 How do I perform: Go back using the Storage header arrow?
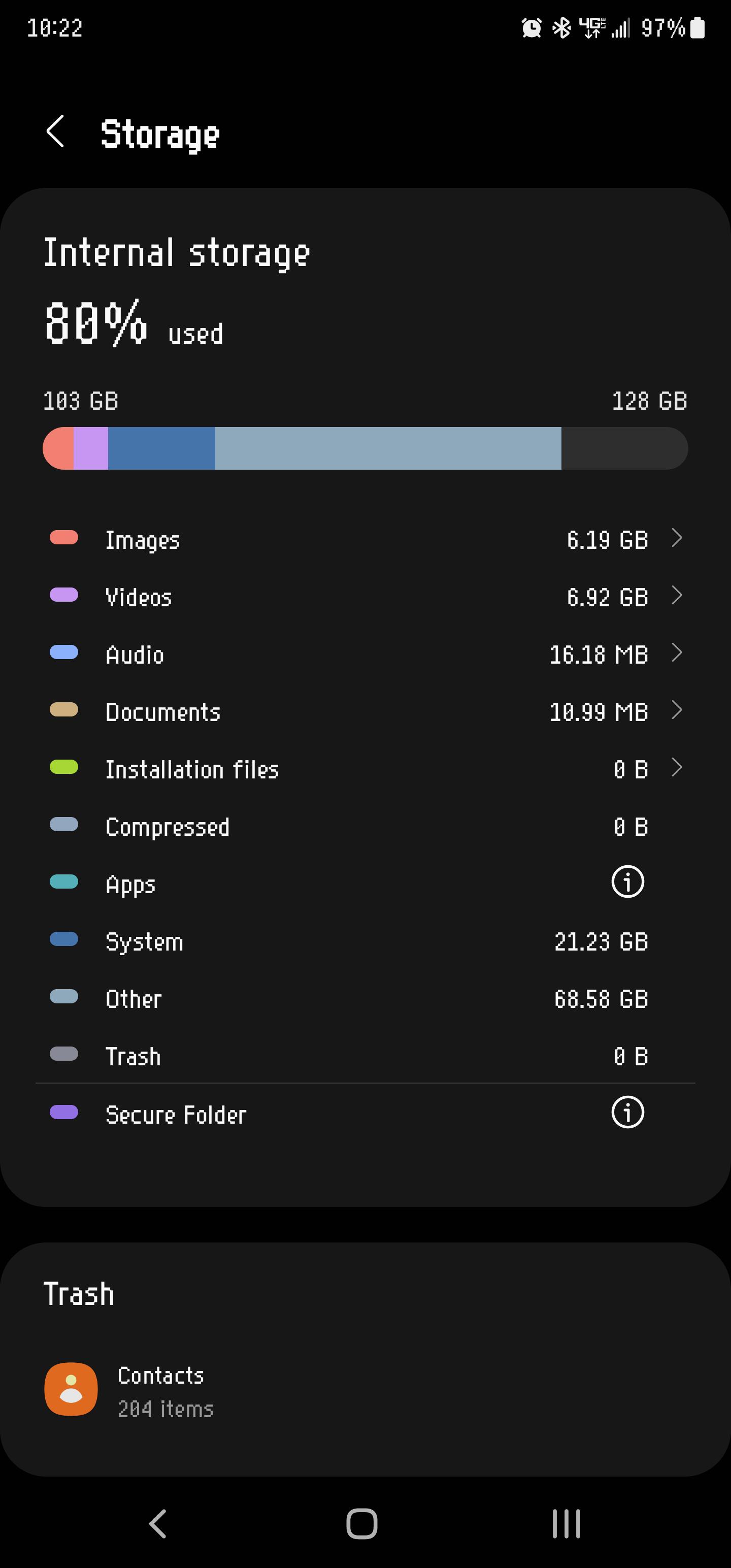point(55,132)
